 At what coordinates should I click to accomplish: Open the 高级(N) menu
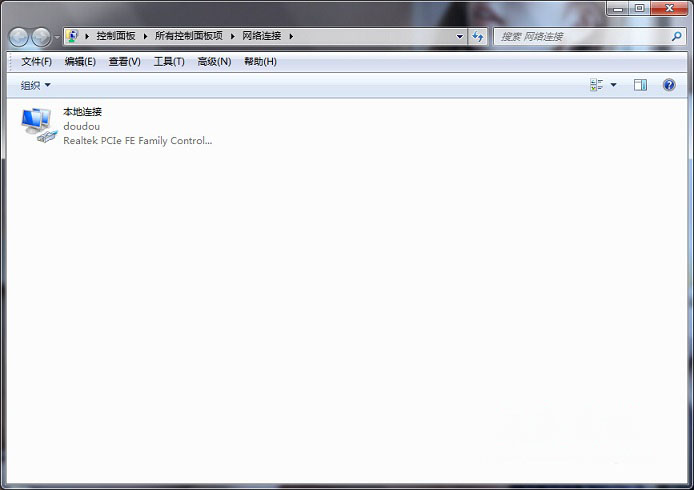pyautogui.click(x=214, y=62)
